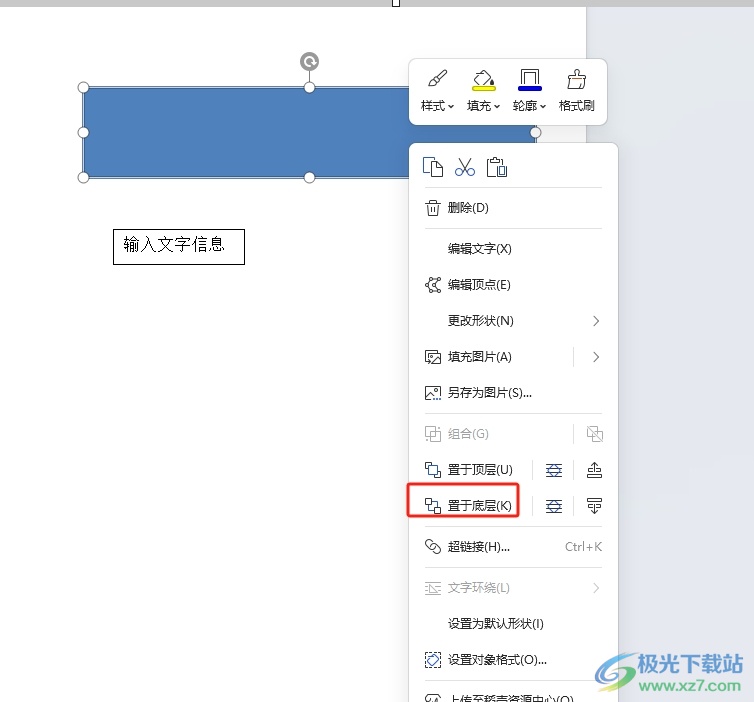Viewport: 754px width, 702px height.
Task: Click the 轮廓 outline icon
Action: [x=529, y=80]
